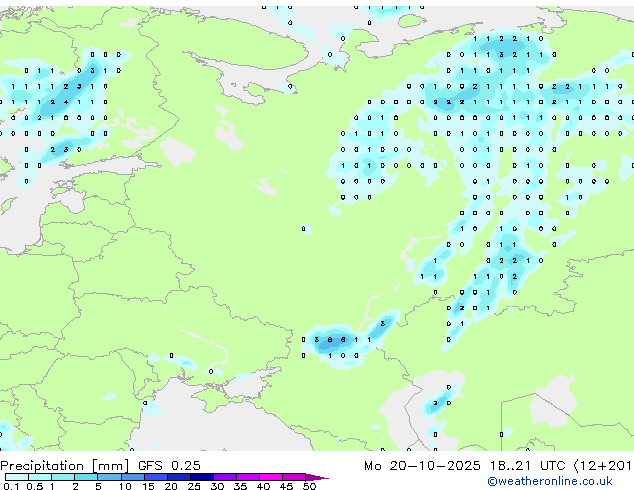This screenshot has height=490, width=634.
Task: Click the 'GFS 0.25' model label
Action: [169, 465]
